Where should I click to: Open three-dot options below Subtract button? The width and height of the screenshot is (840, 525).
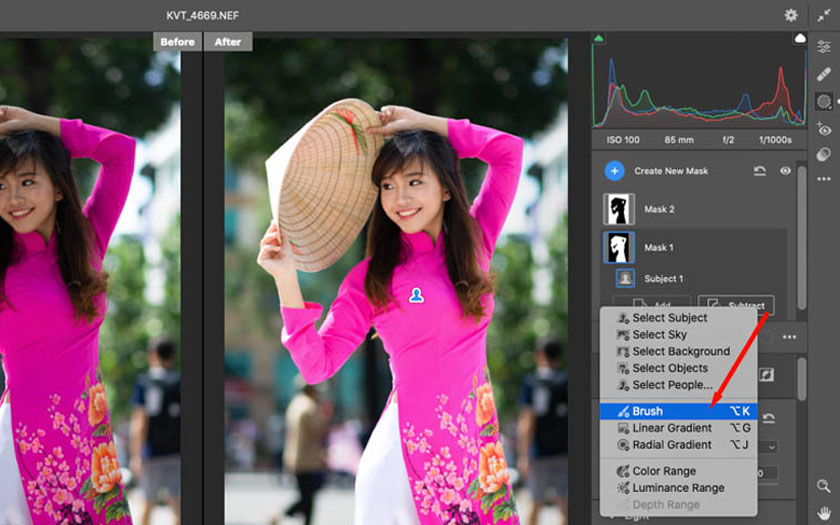[789, 337]
